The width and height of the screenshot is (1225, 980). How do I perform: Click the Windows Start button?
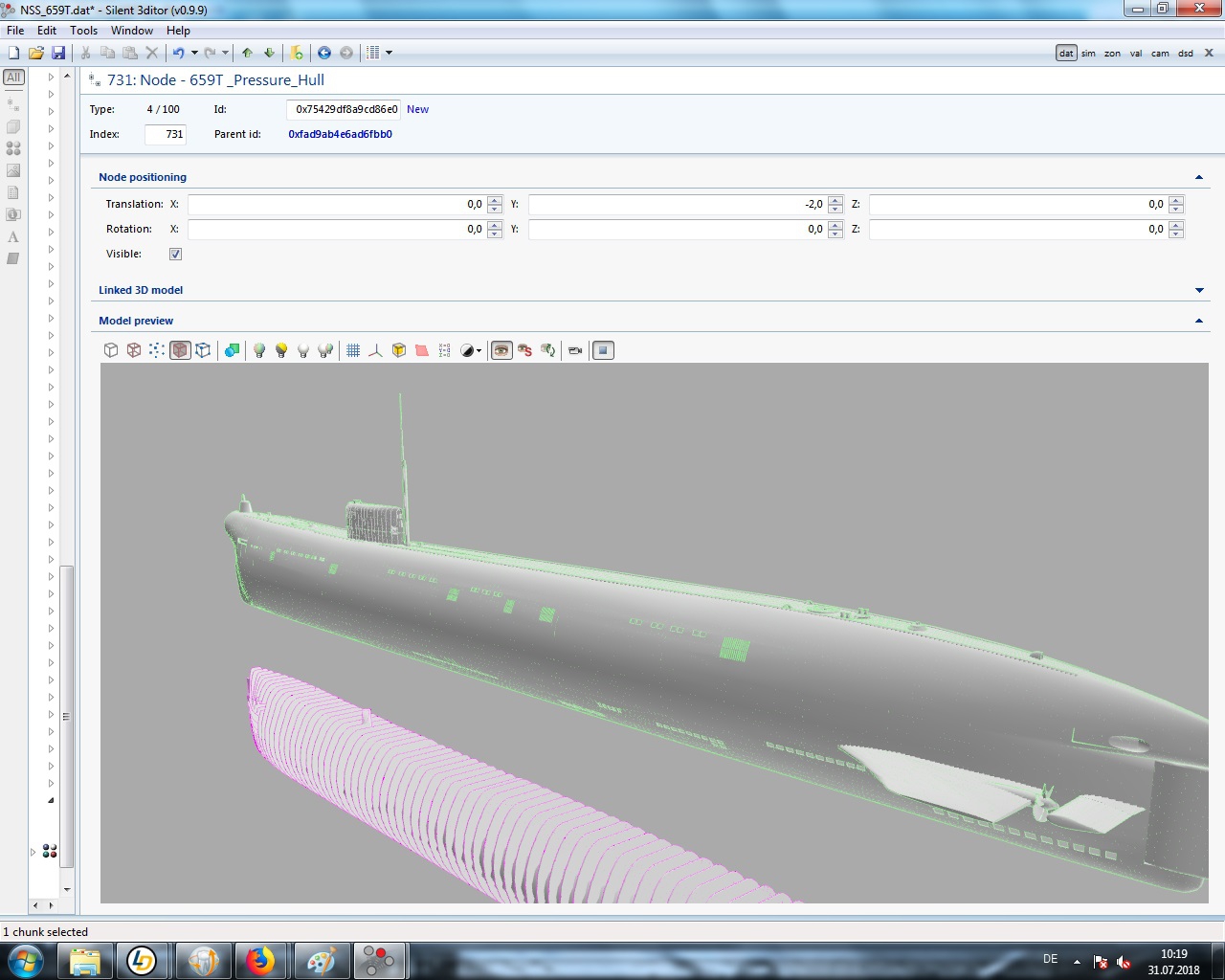tap(25, 961)
